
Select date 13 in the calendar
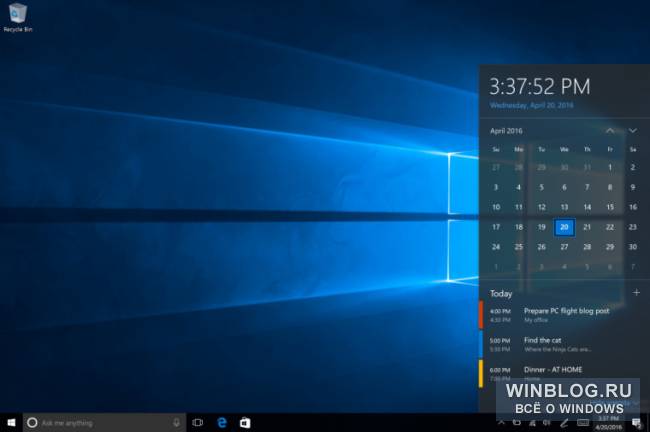click(x=564, y=207)
